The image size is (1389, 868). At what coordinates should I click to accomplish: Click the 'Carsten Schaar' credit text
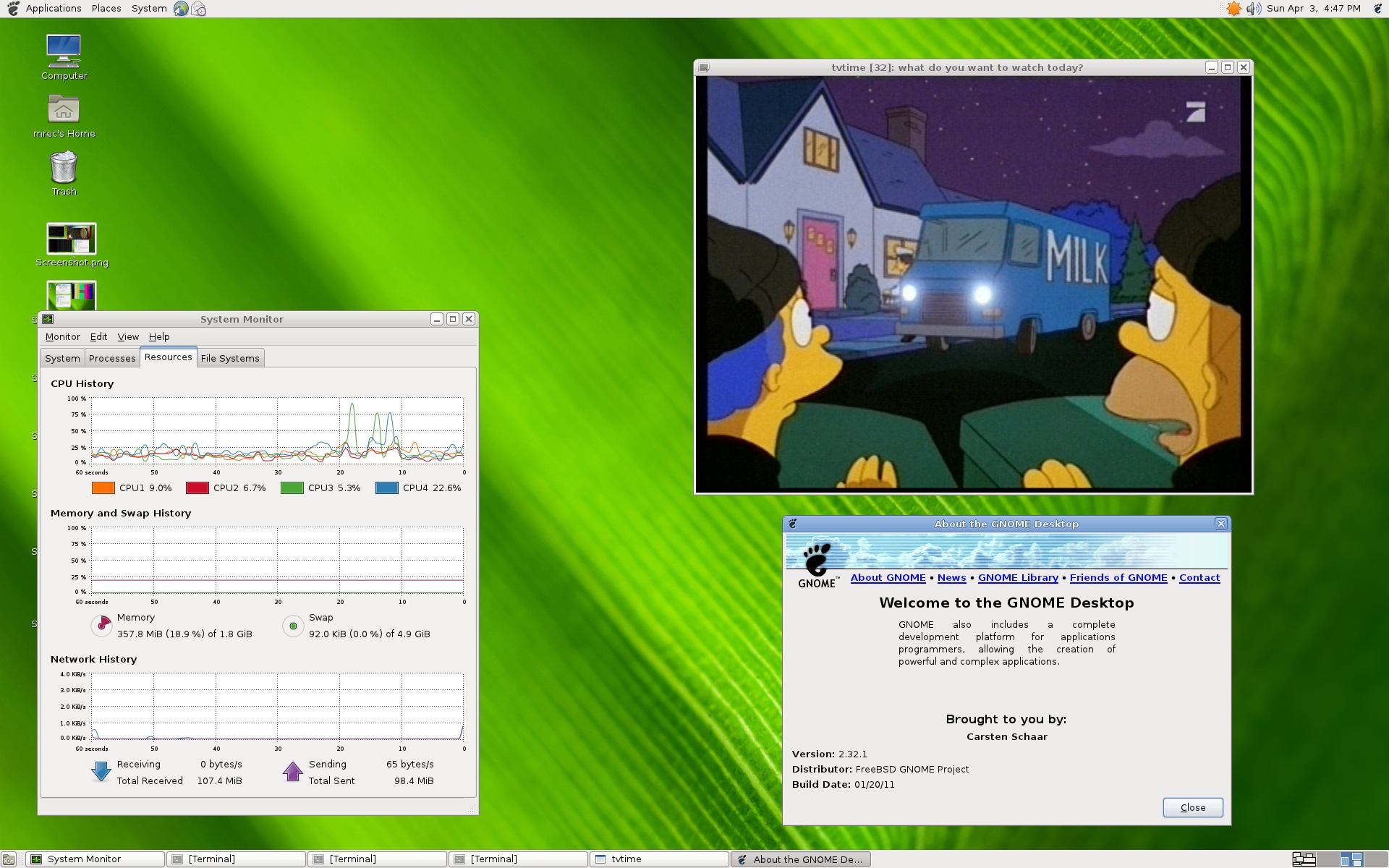pos(1006,737)
